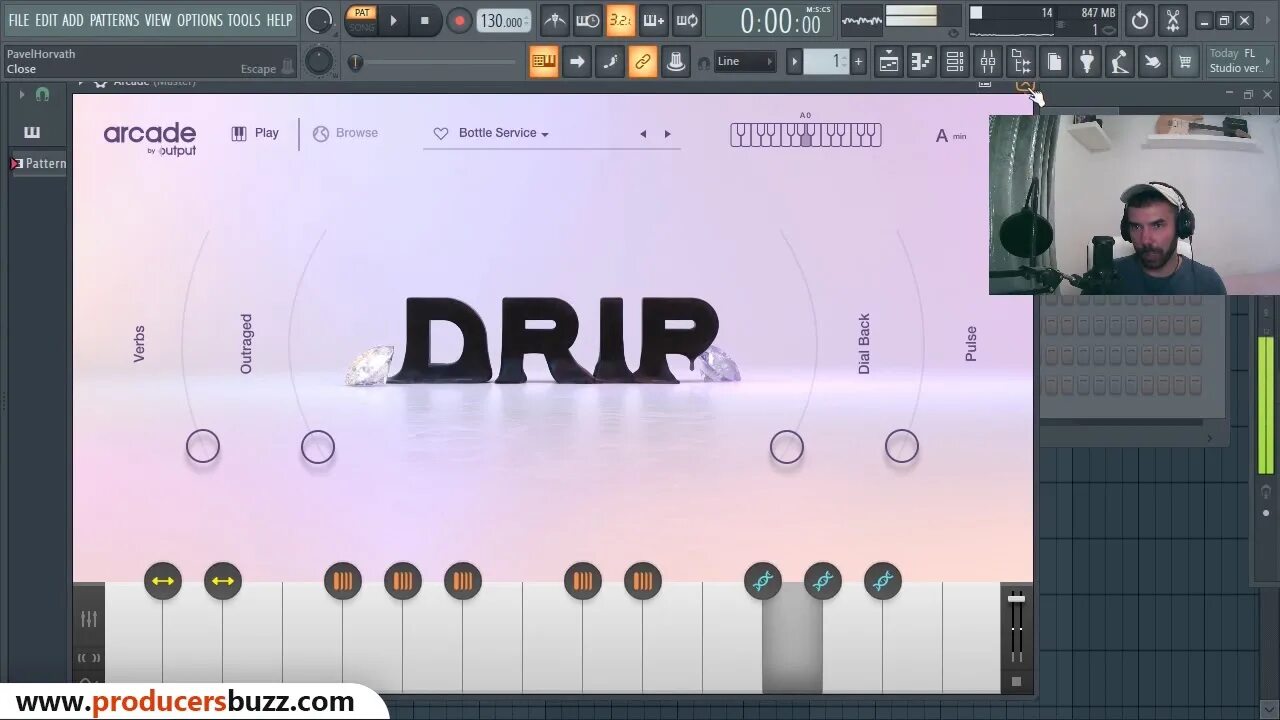The height and width of the screenshot is (720, 1280).
Task: Favorite the Bottle Service kit heart
Action: (441, 133)
